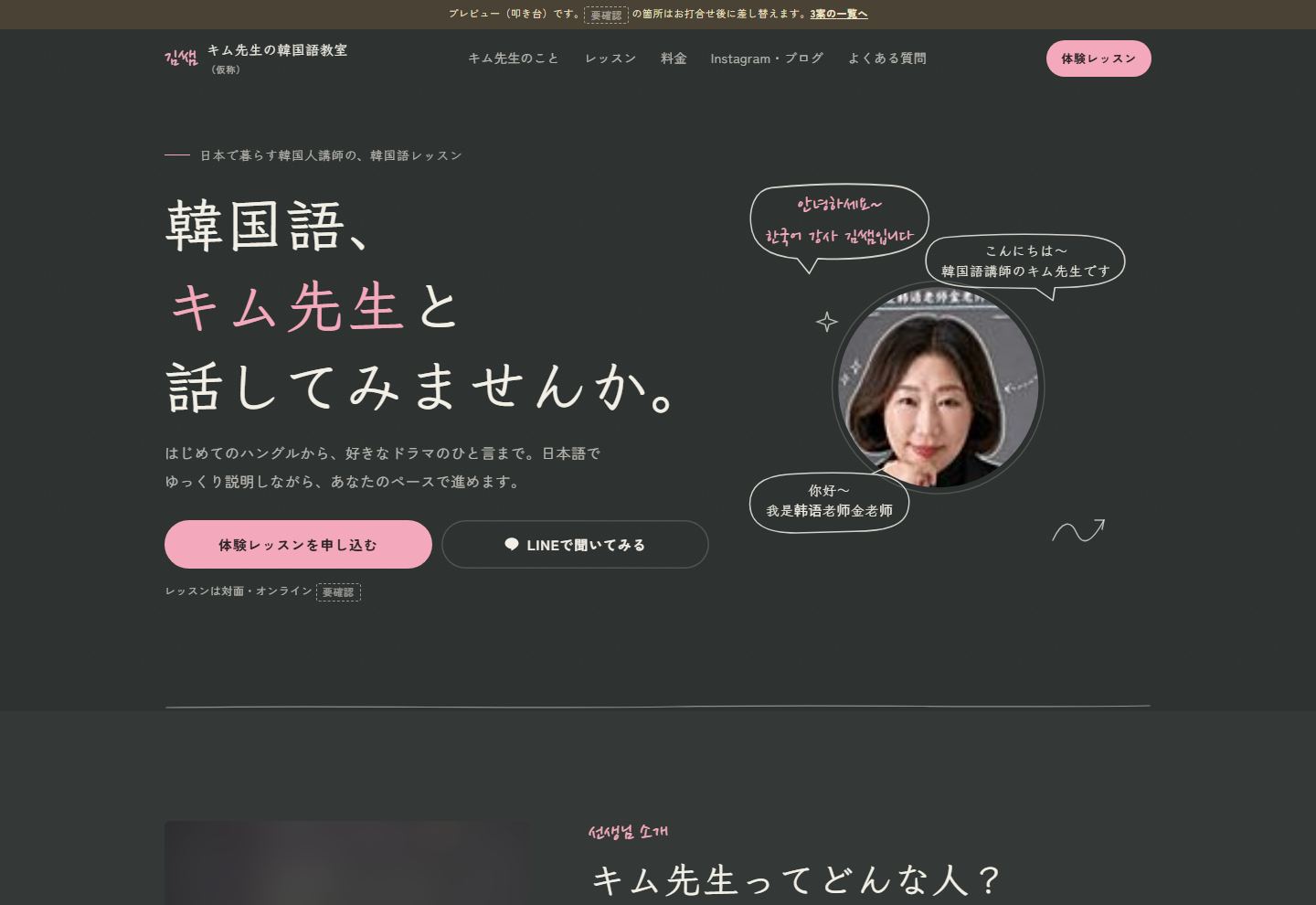Screen dimensions: 1316x905
Task: Open the site title キム先生の韓国語教室
Action: (x=277, y=50)
